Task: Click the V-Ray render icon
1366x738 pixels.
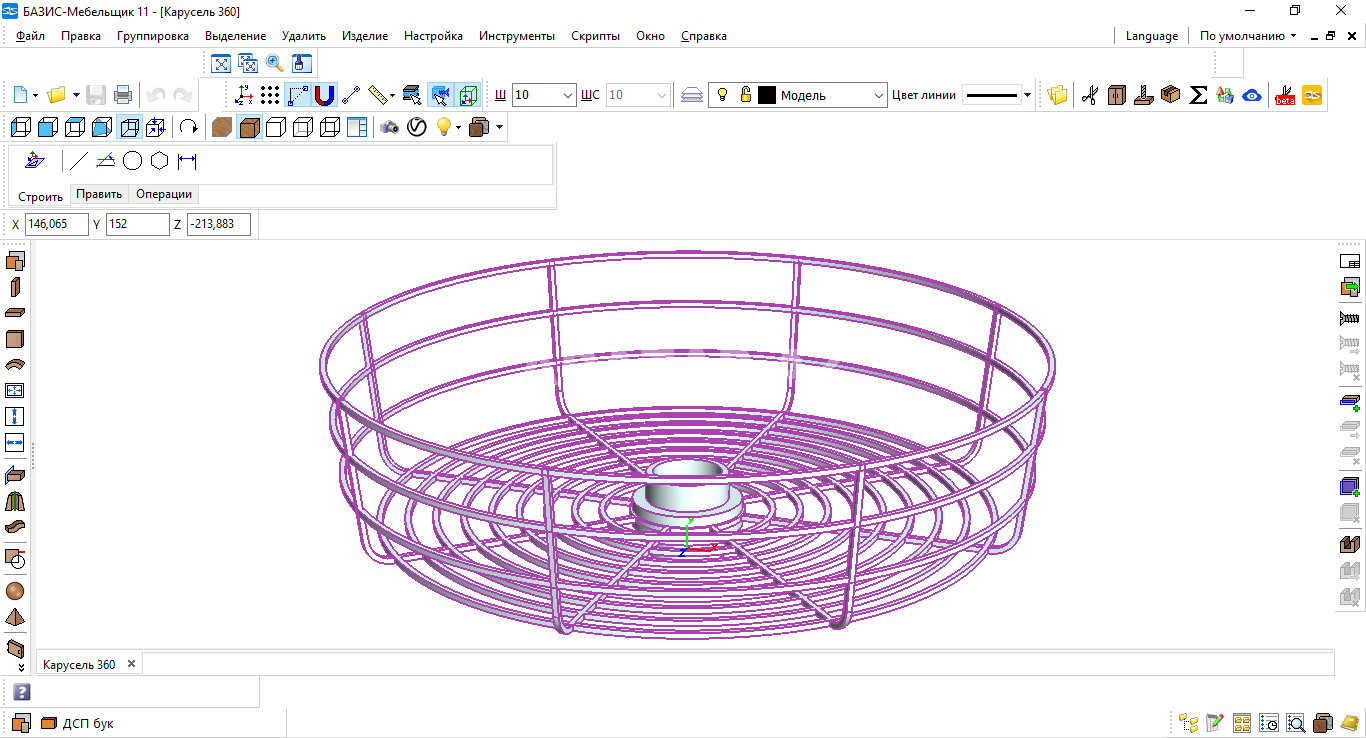Action: tap(417, 127)
